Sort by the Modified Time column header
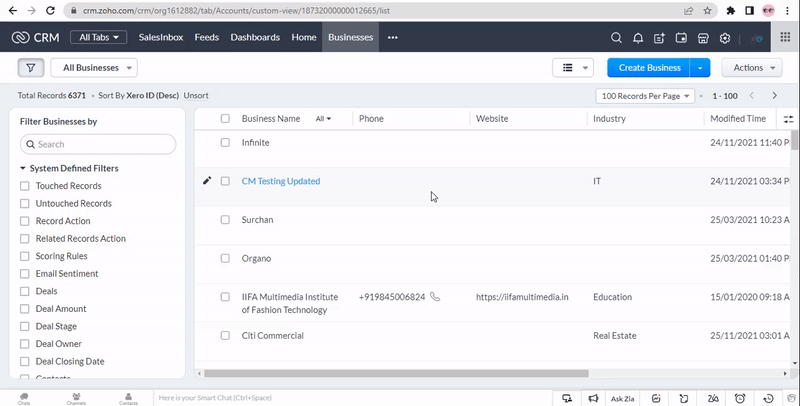This screenshot has height=406, width=800. point(738,118)
